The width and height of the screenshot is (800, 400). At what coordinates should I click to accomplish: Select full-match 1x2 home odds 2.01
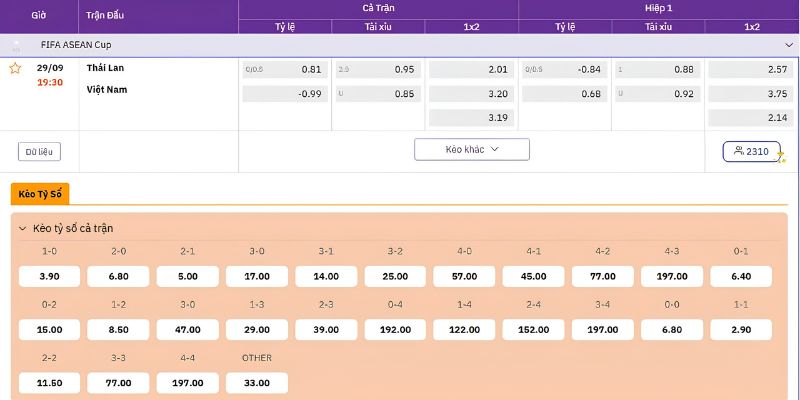click(471, 69)
